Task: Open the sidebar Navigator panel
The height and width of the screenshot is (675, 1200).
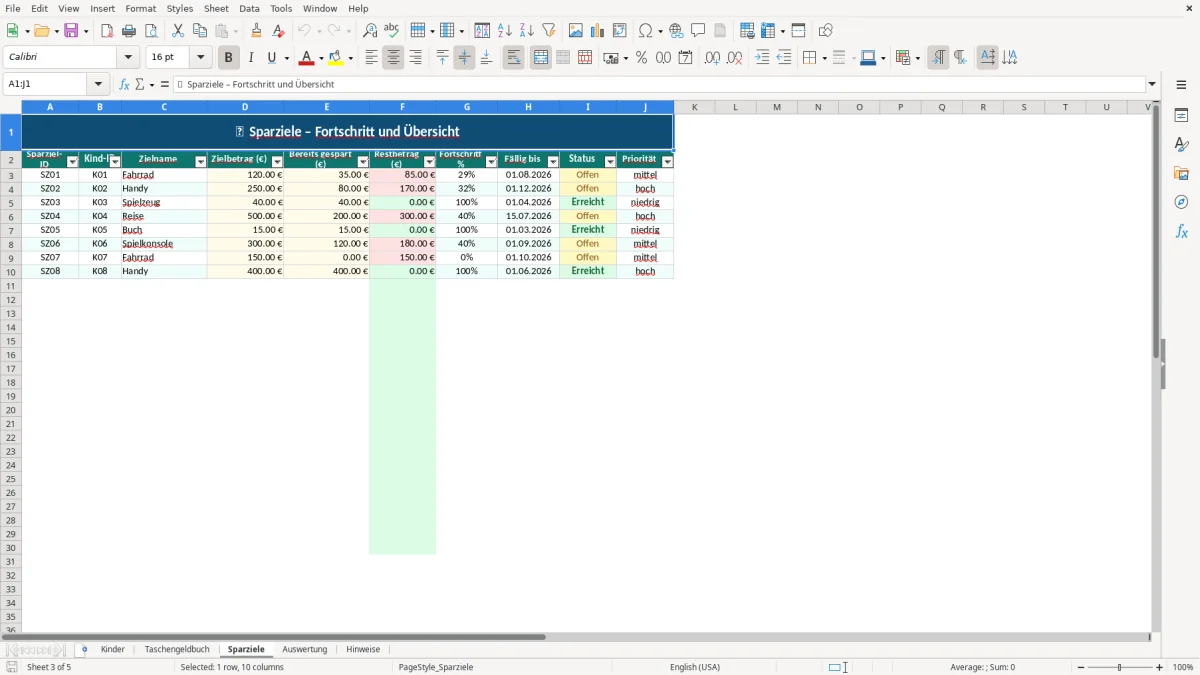Action: click(x=1181, y=202)
